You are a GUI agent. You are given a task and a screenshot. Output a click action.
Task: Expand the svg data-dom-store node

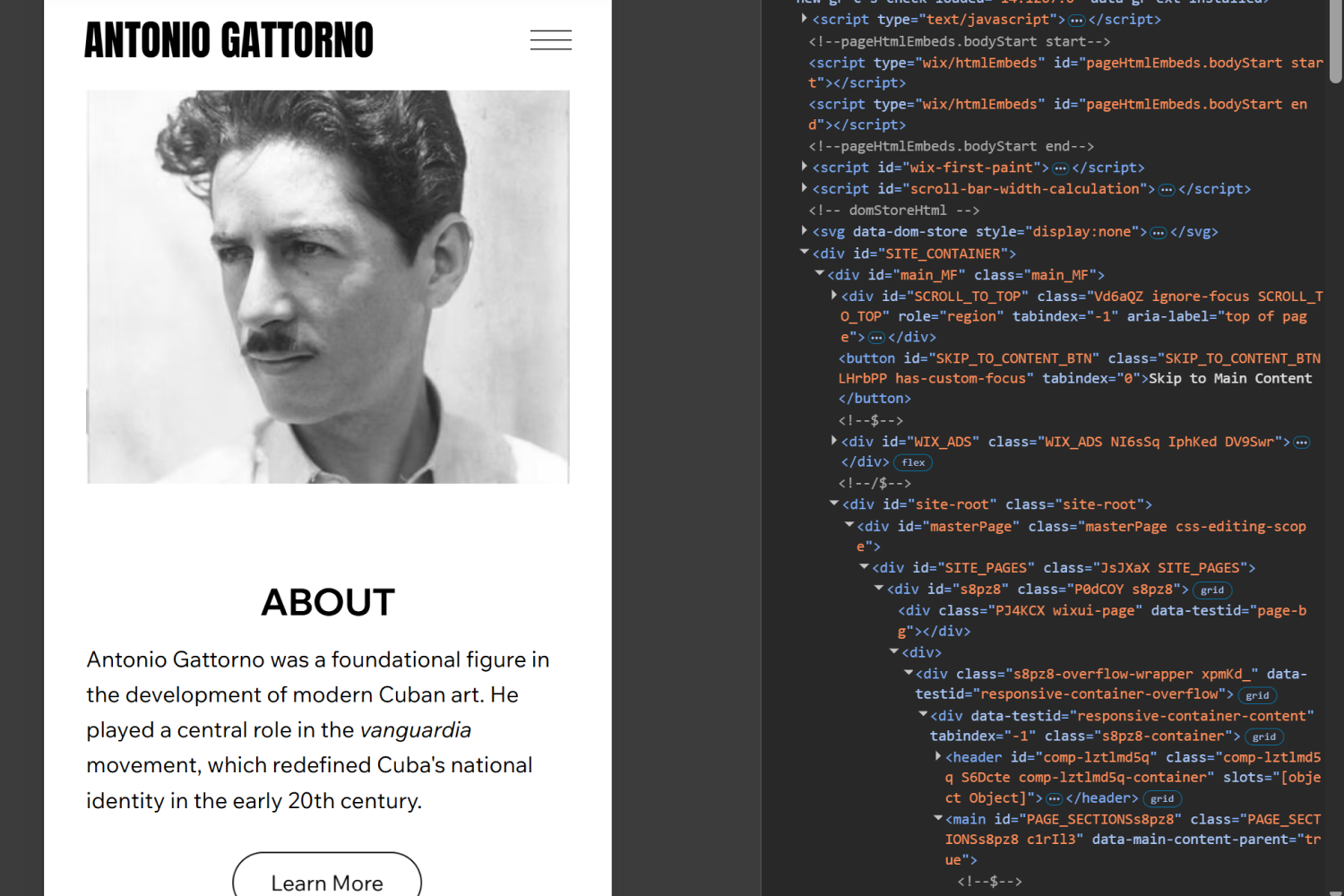coord(804,231)
